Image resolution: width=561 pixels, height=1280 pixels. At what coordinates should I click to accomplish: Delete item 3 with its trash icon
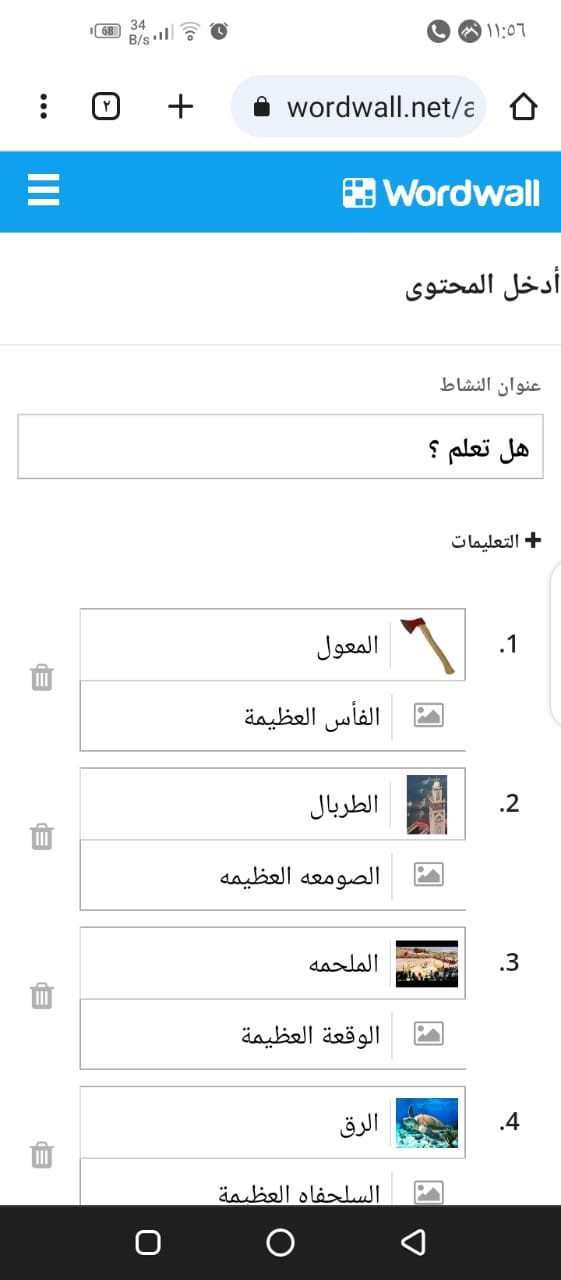(41, 995)
